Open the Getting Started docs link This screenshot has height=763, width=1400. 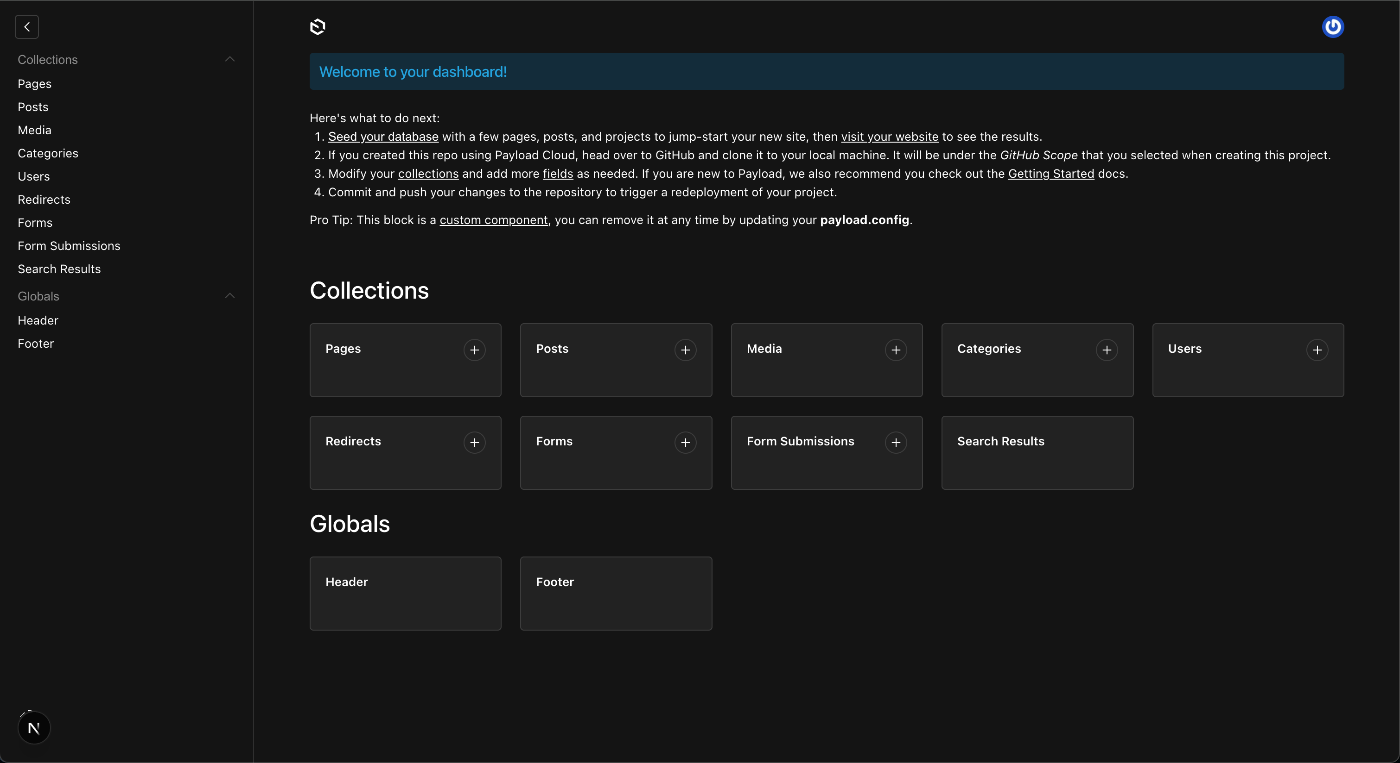click(x=1051, y=174)
